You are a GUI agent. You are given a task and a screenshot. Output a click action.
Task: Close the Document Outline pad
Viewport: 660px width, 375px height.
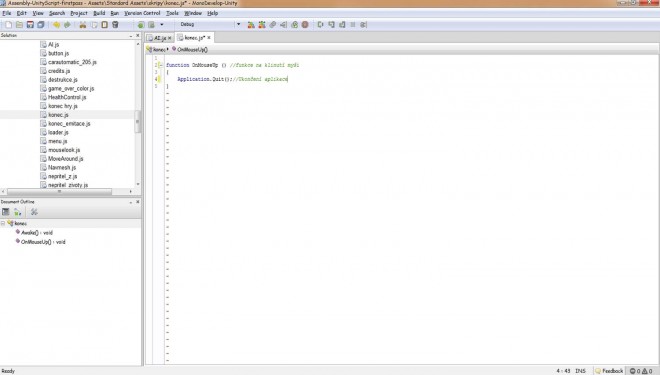[x=138, y=202]
